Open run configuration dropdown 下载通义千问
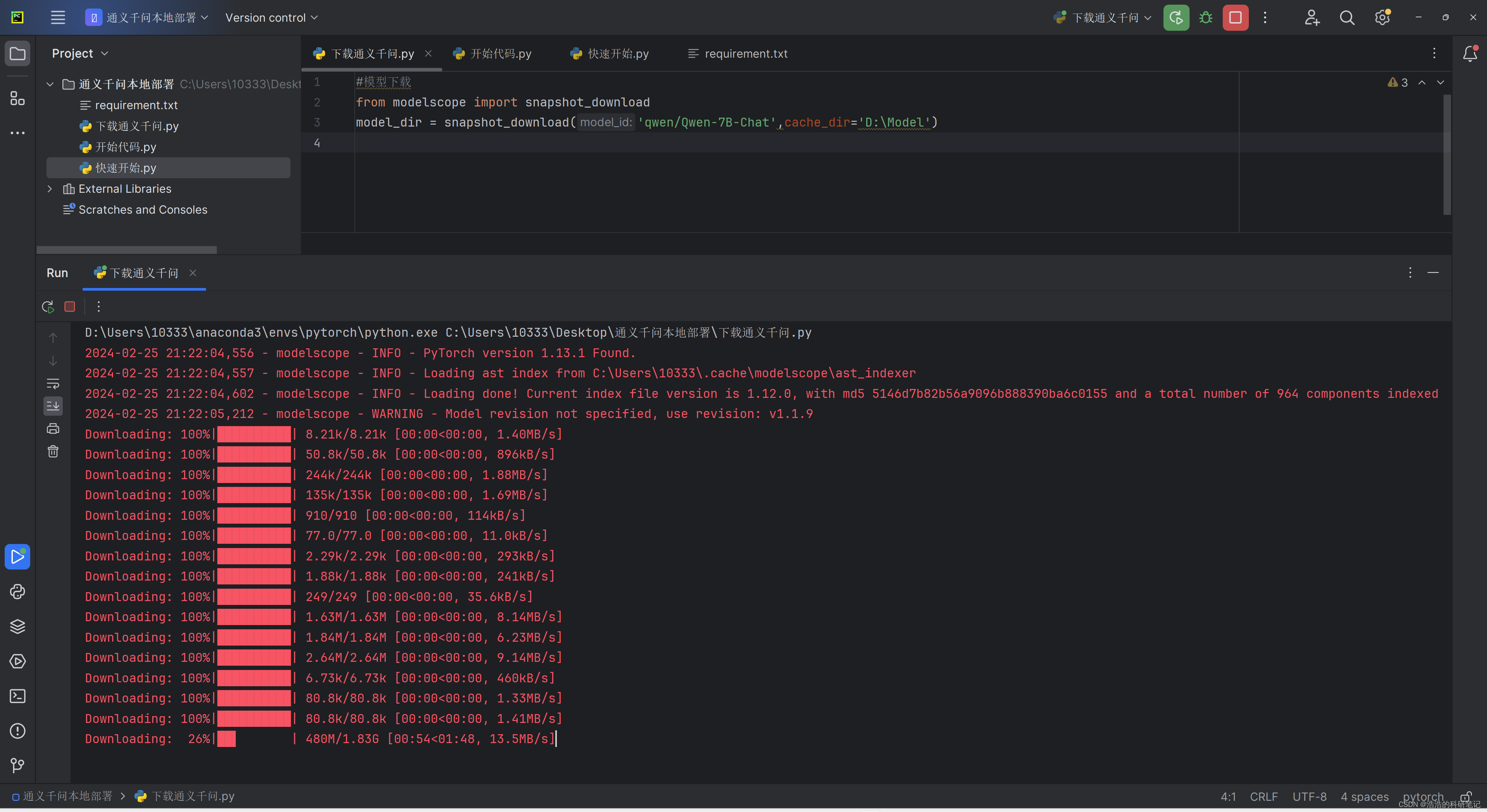The image size is (1487, 812). (x=1102, y=18)
